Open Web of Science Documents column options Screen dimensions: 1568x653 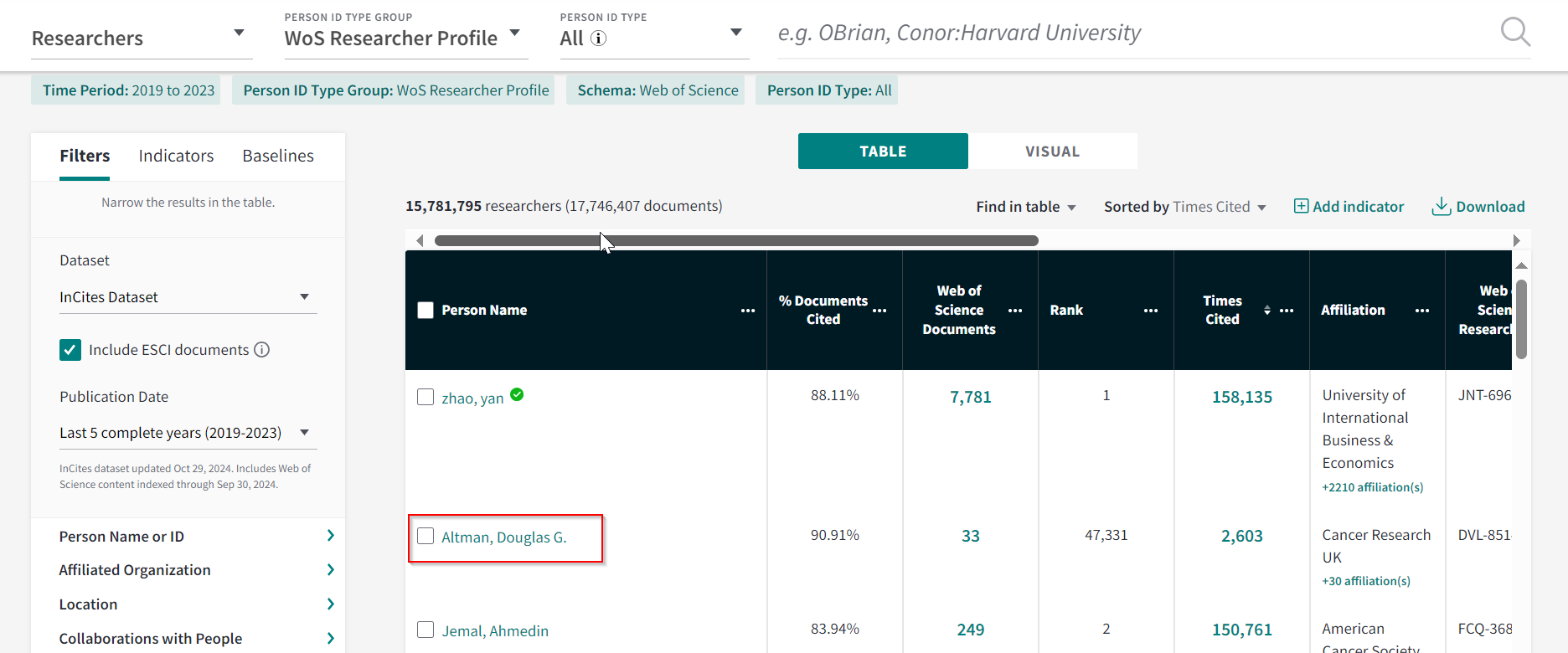(1015, 311)
